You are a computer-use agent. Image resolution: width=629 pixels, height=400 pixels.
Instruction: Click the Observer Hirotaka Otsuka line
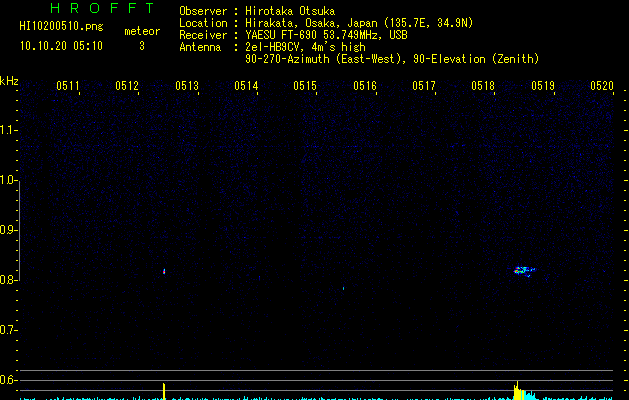[257, 11]
